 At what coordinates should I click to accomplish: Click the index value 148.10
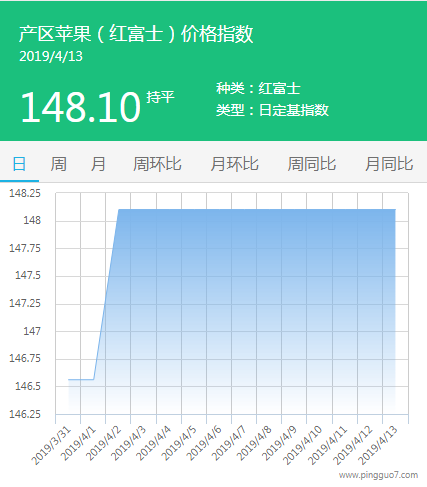[81, 107]
